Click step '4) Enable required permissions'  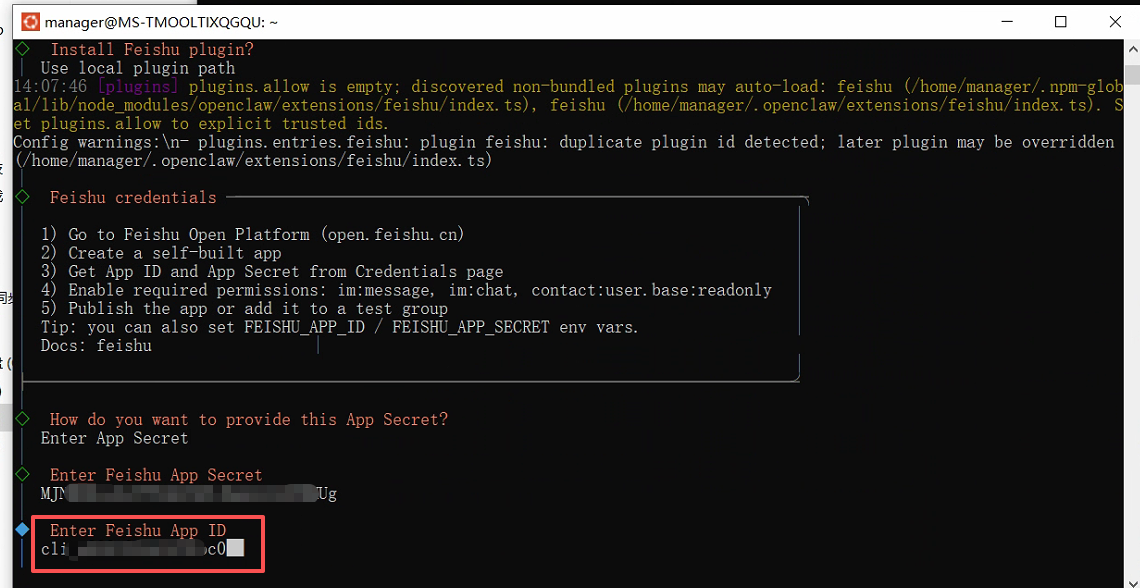pos(406,290)
